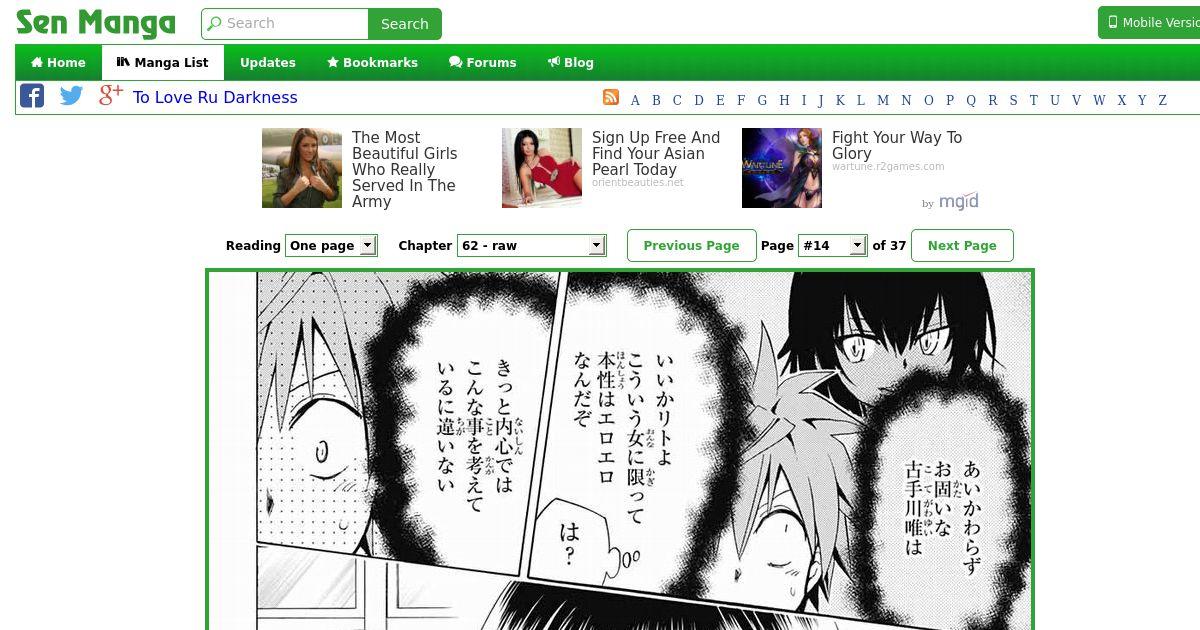Open the Blog link

click(571, 62)
